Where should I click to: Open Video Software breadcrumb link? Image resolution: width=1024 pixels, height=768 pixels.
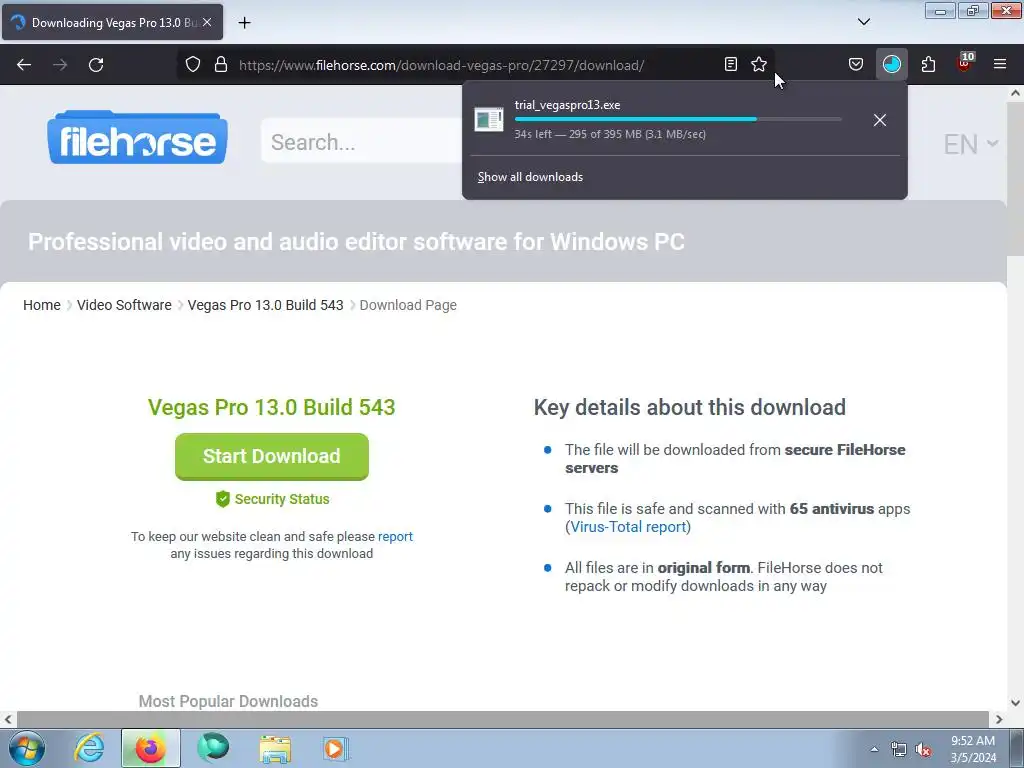(x=124, y=305)
